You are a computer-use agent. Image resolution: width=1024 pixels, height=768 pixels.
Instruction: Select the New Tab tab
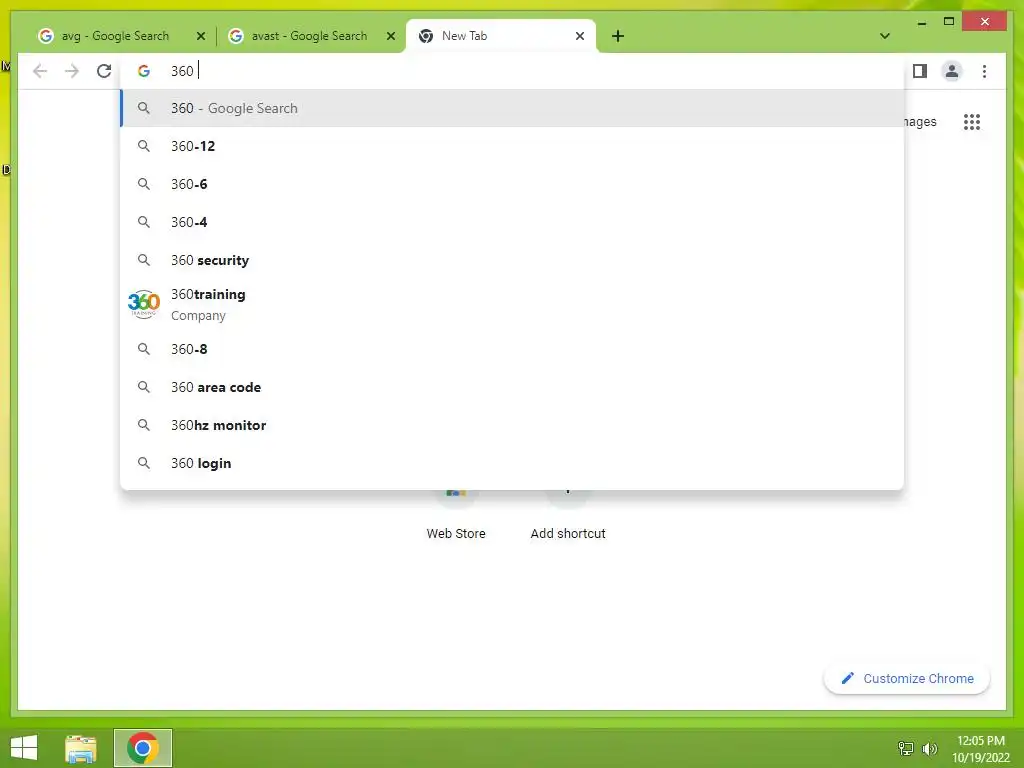pos(500,36)
